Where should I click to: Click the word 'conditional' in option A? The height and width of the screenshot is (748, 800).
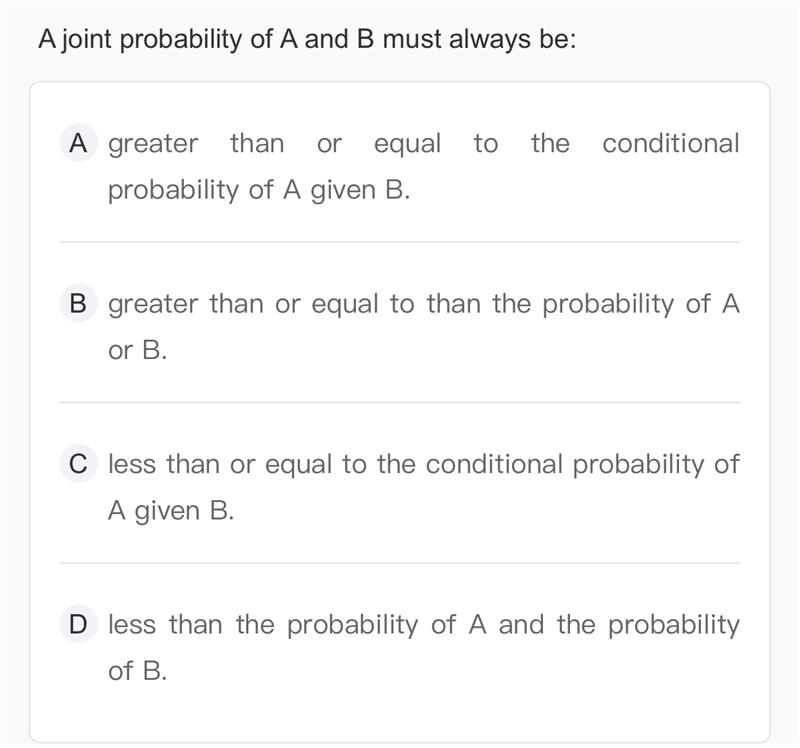pos(670,143)
